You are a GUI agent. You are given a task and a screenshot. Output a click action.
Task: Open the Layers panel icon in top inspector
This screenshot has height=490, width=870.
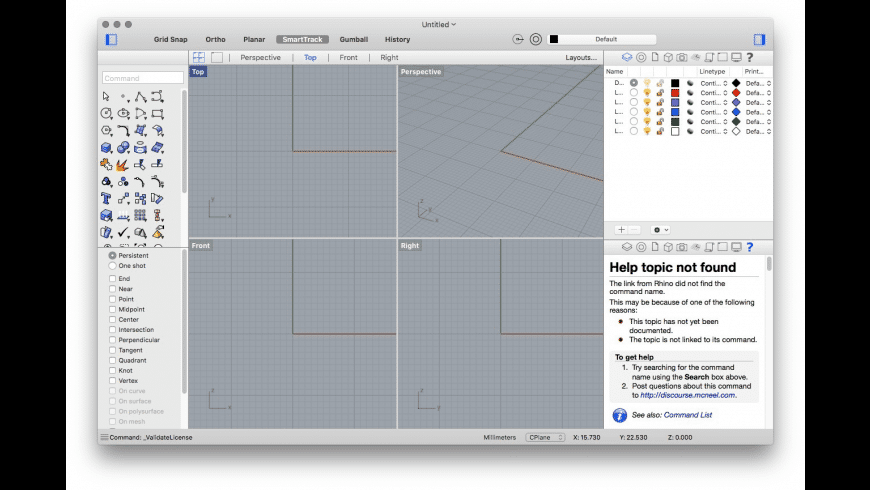click(627, 57)
